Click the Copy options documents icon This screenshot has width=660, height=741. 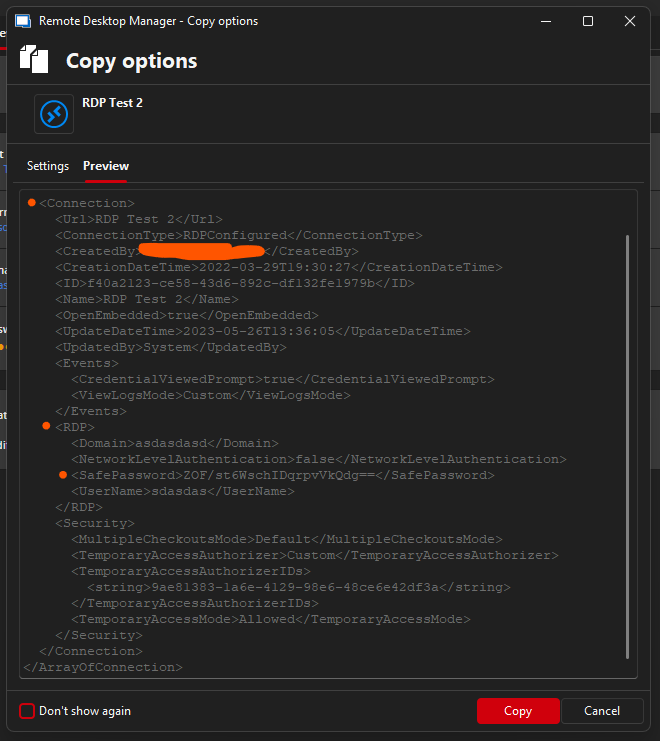[x=34, y=60]
